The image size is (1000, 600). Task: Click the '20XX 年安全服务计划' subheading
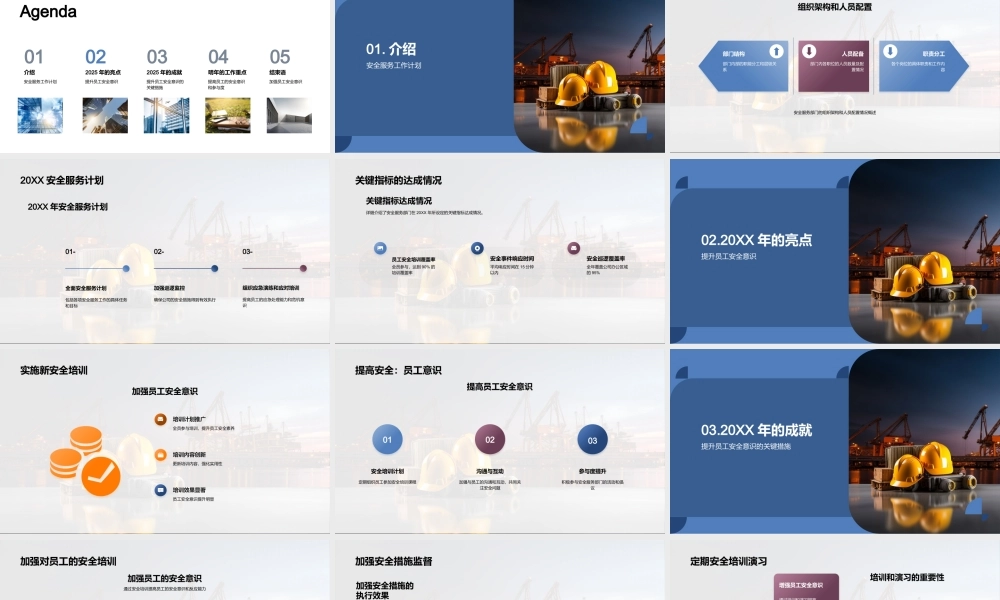[68, 207]
